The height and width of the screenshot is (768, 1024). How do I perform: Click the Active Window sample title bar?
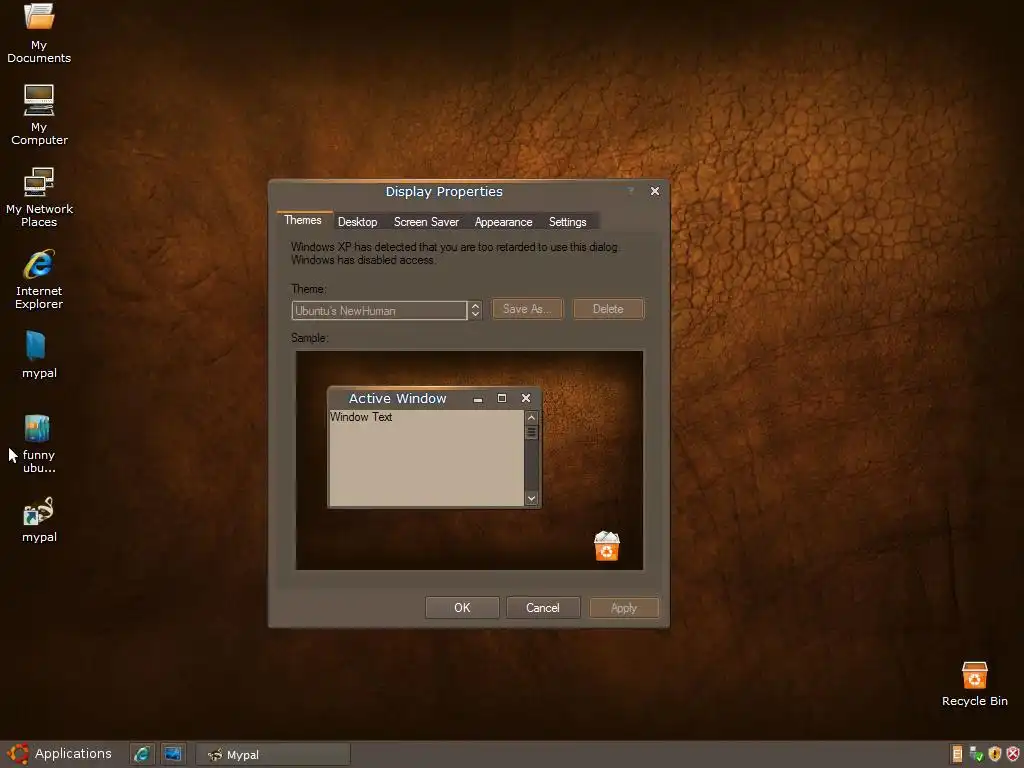point(434,398)
